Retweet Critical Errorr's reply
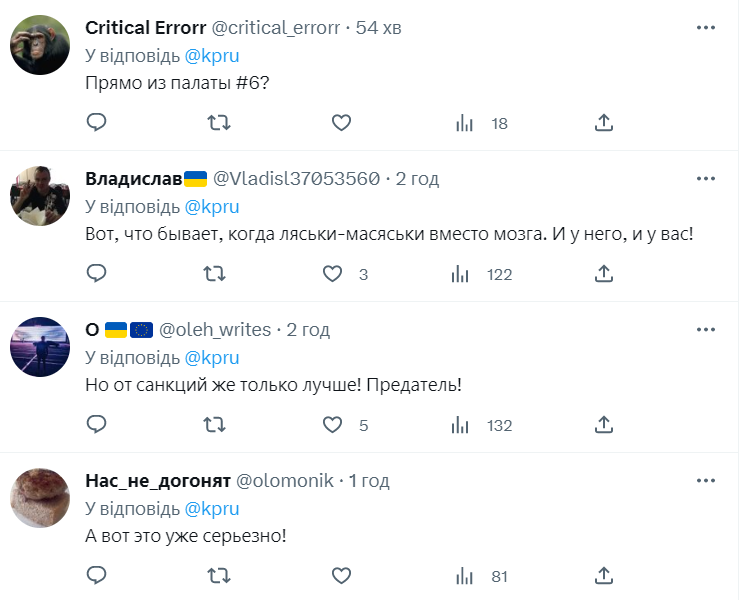The width and height of the screenshot is (741, 600). [x=219, y=123]
